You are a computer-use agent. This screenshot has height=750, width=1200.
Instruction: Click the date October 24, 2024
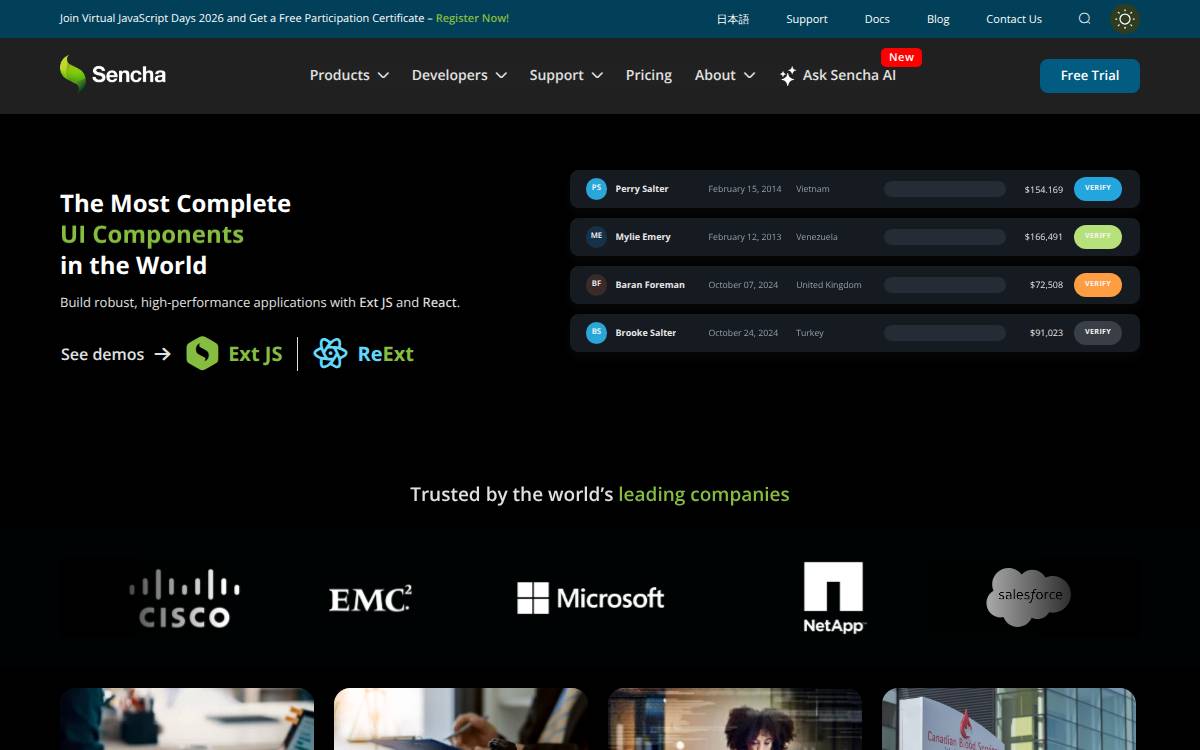pos(743,333)
